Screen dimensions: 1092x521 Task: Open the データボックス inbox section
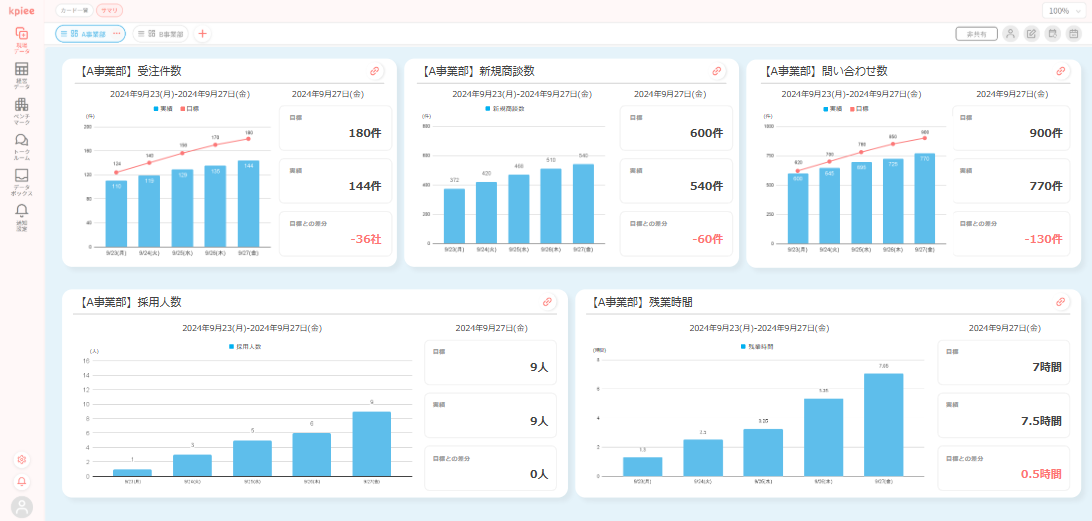coord(21,180)
